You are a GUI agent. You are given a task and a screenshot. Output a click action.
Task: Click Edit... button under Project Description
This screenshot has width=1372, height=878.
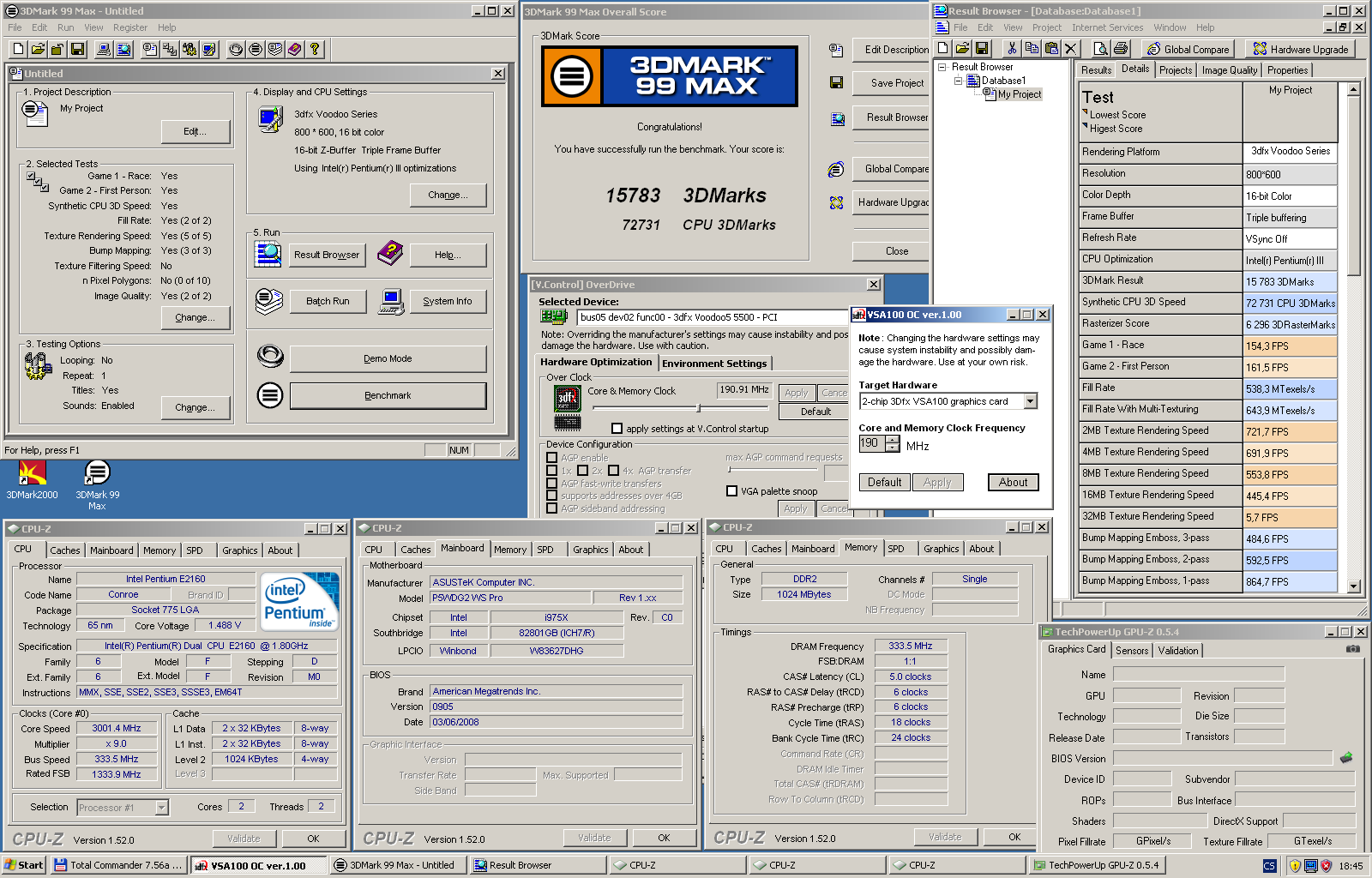196,131
